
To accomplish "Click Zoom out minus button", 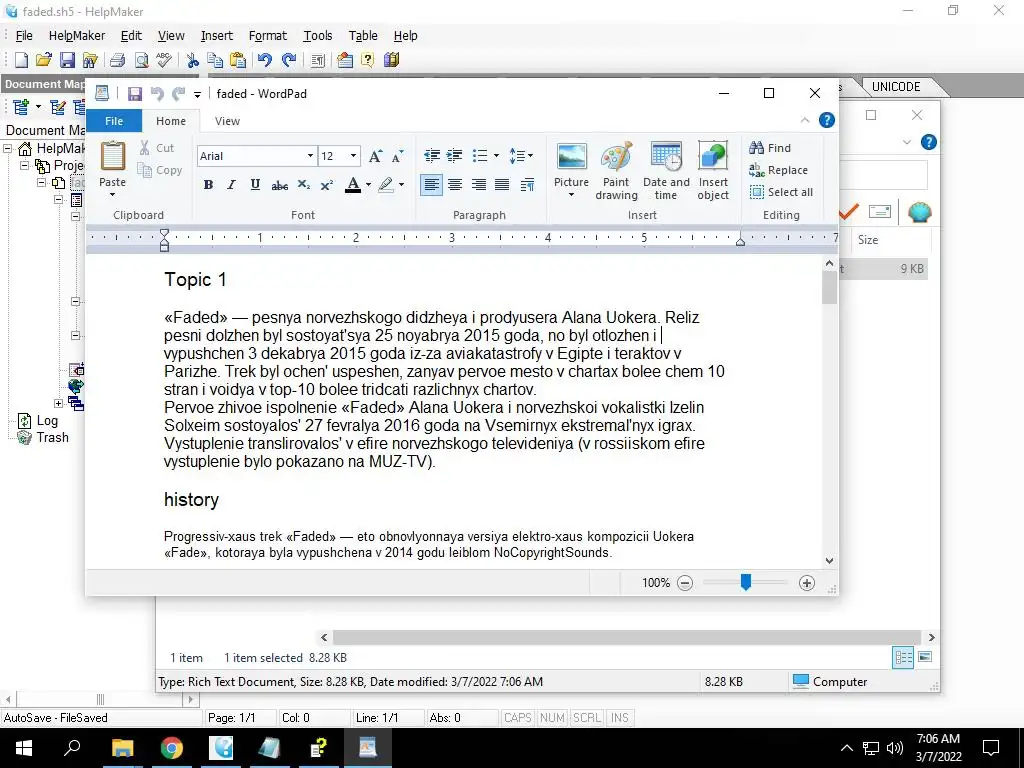I will pyautogui.click(x=684, y=583).
